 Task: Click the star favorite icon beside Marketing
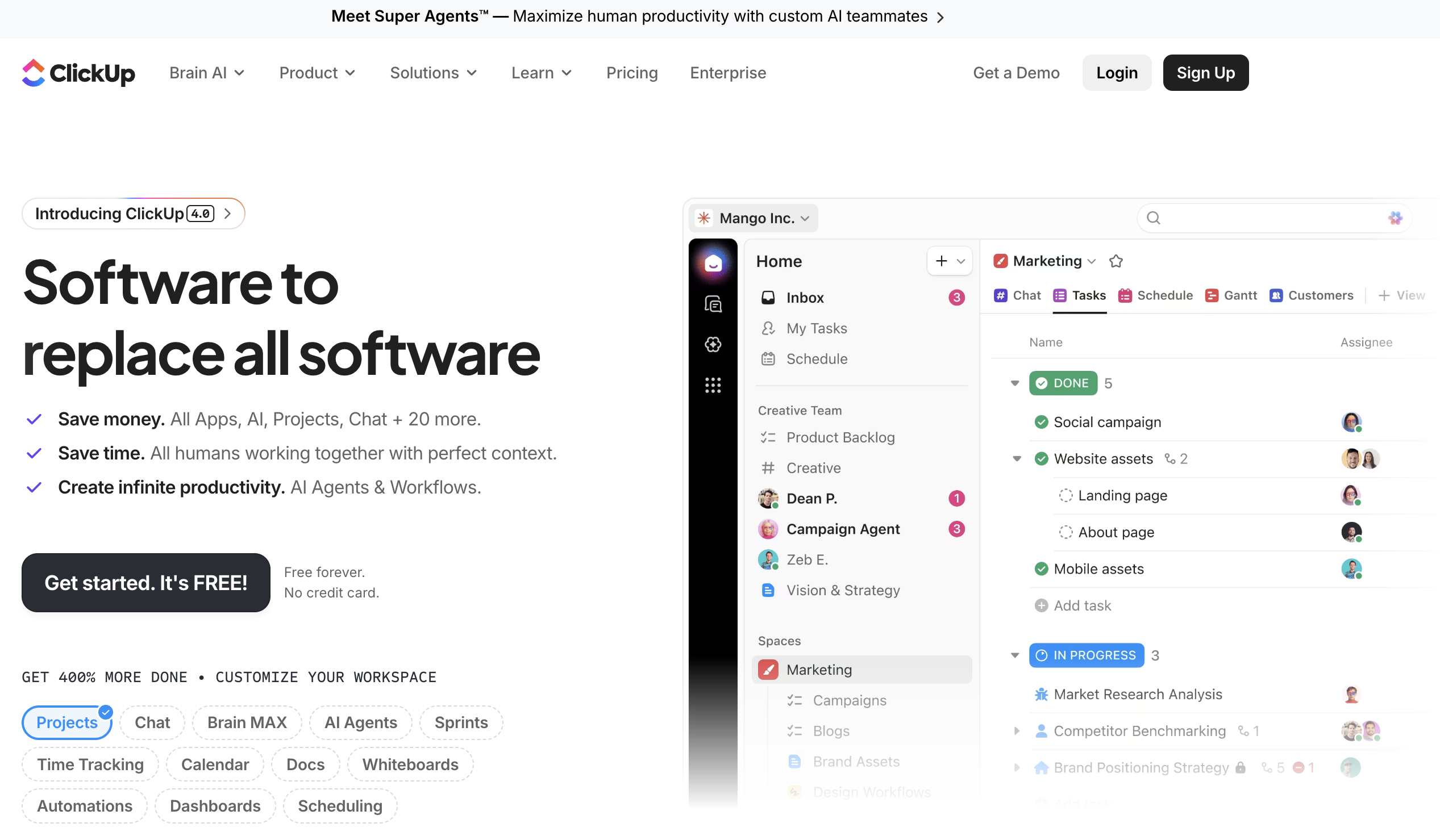[x=1116, y=261]
